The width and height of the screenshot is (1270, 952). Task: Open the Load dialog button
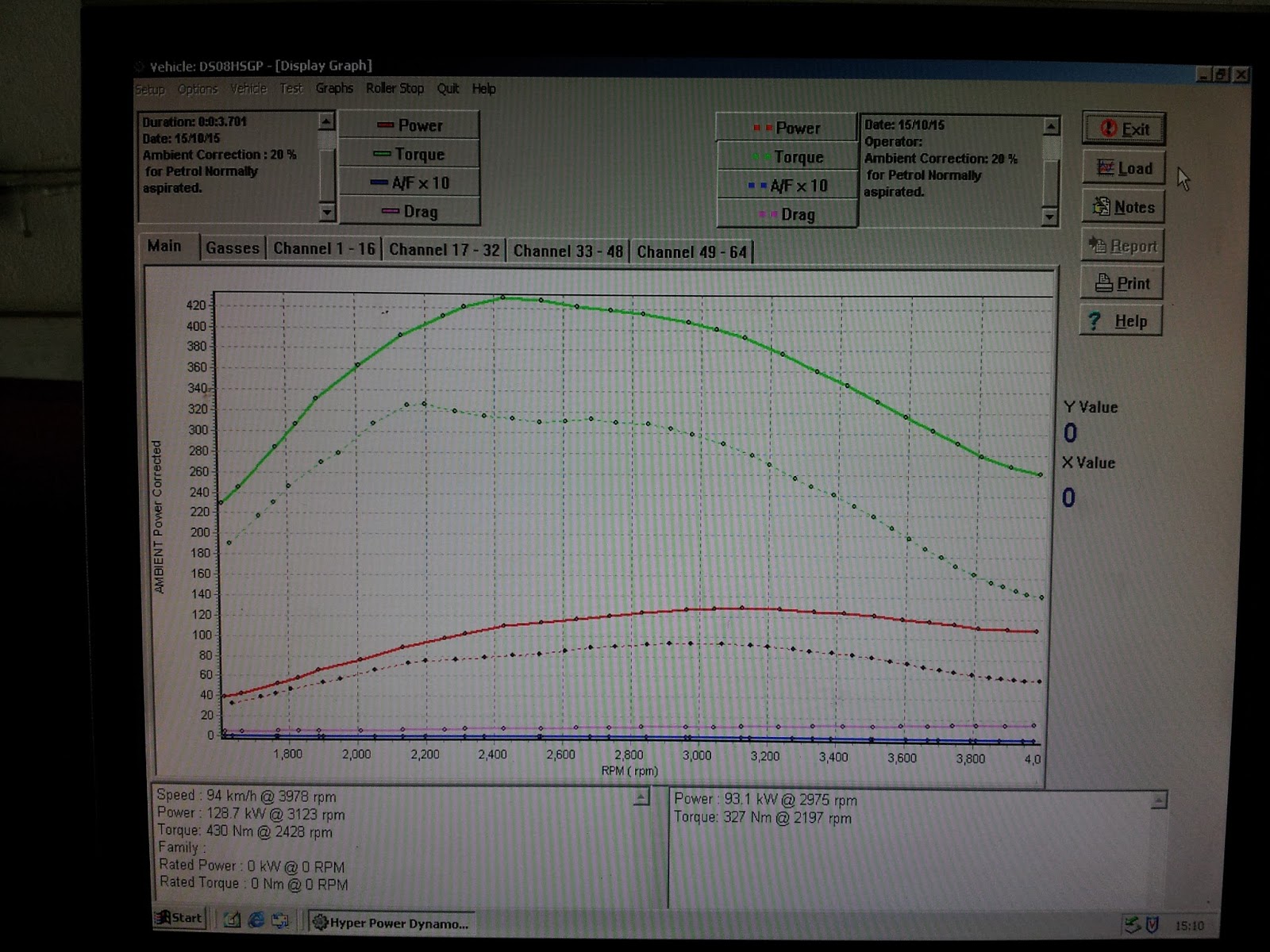click(1124, 168)
